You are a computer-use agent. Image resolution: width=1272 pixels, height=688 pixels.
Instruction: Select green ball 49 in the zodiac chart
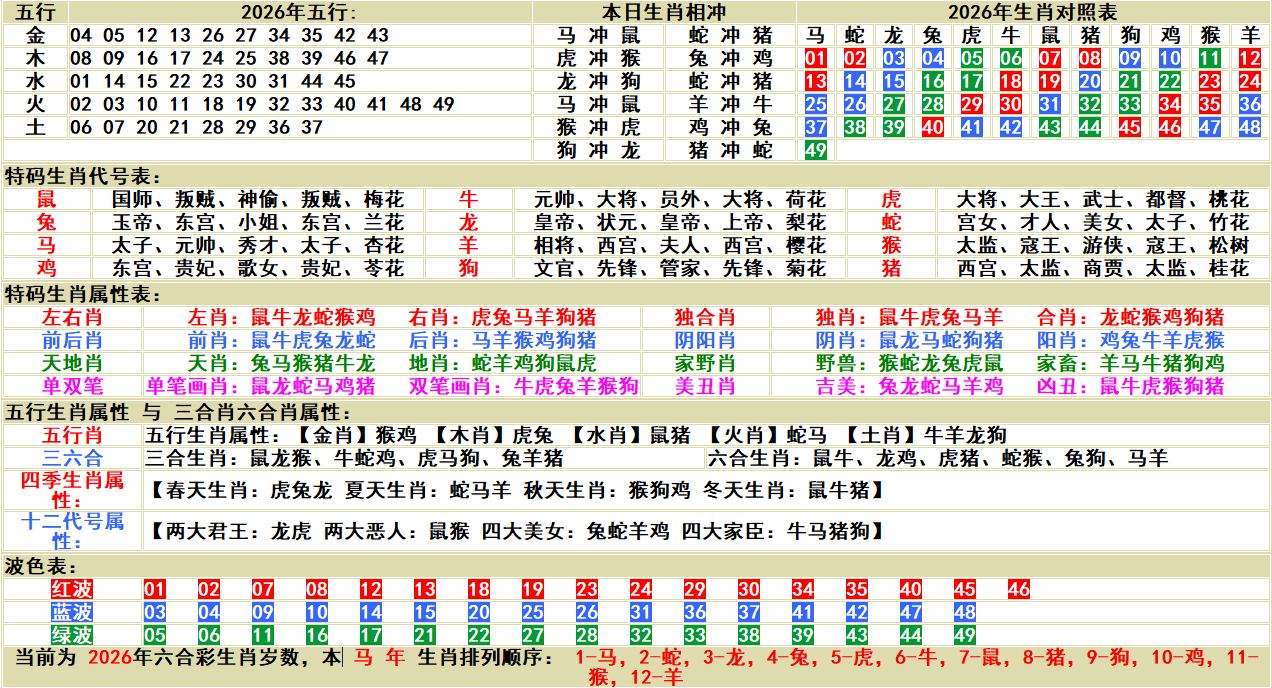point(816,150)
